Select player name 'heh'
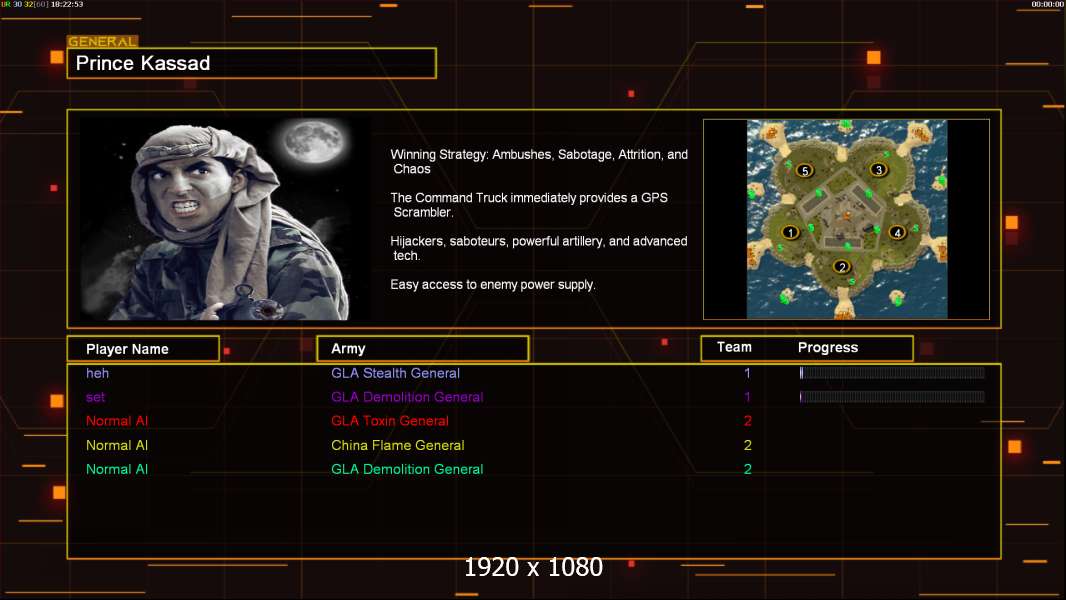 coord(97,373)
